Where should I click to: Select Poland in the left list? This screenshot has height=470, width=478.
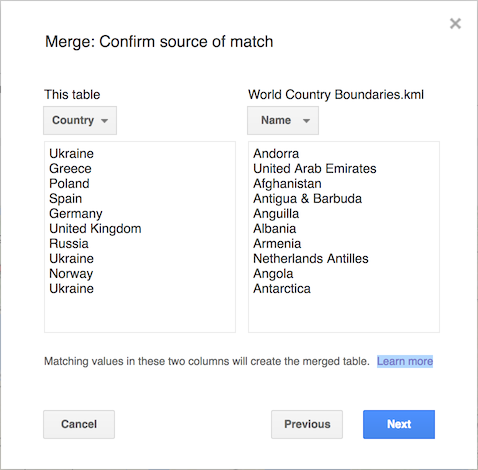click(69, 183)
